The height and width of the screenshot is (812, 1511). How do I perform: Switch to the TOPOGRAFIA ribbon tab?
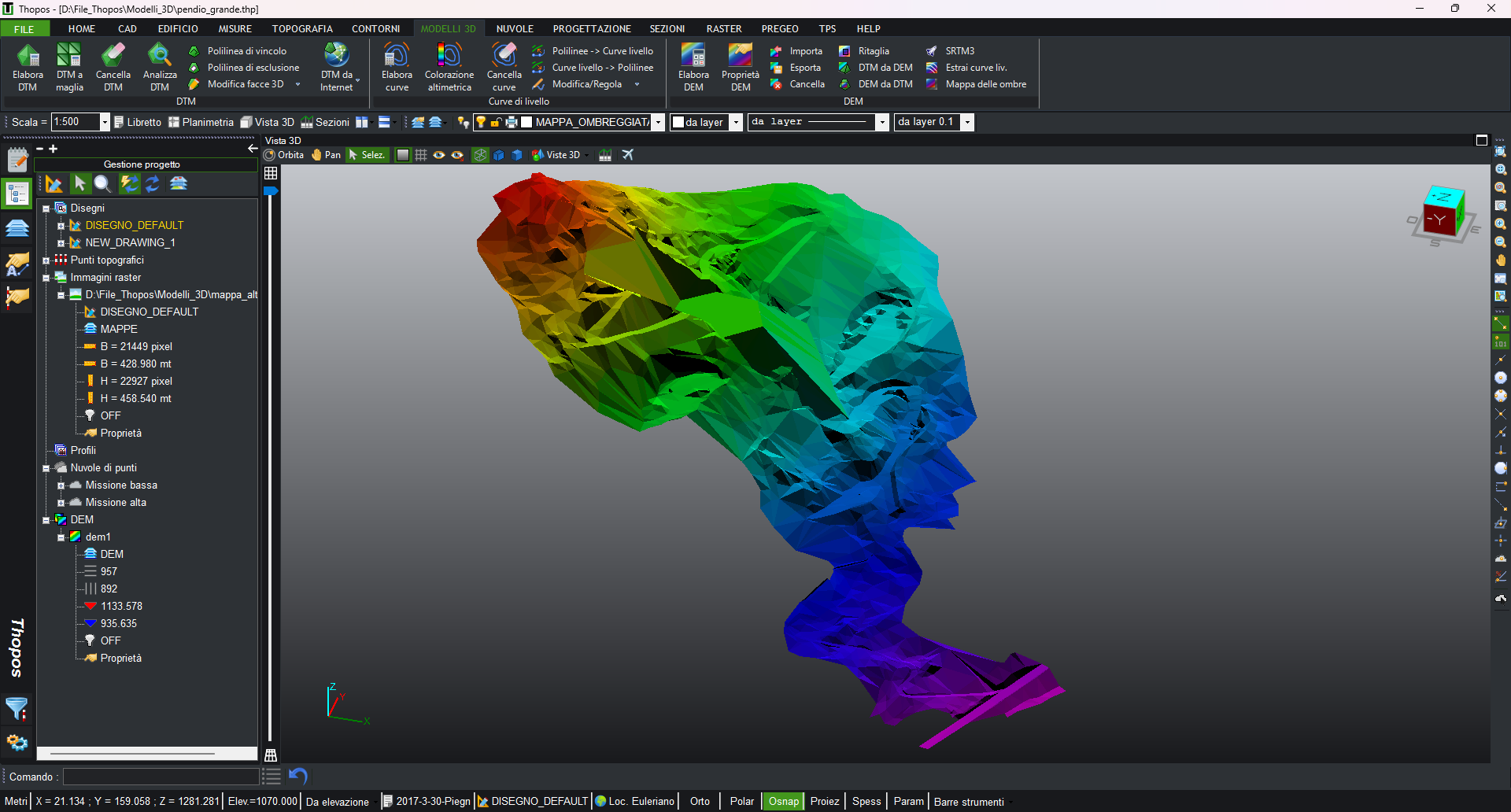(x=302, y=28)
